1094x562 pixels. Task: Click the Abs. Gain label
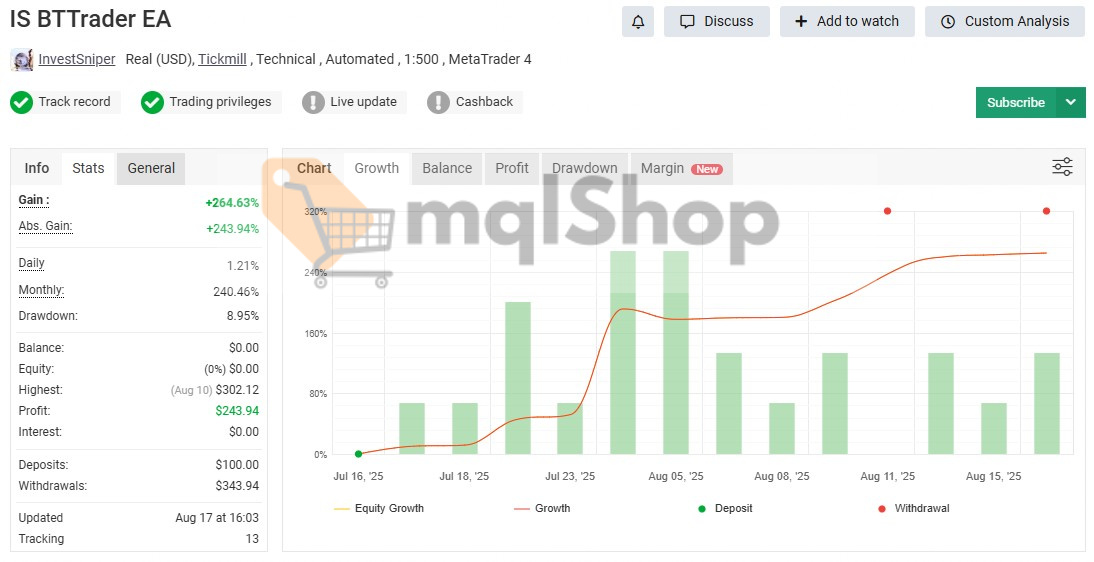pos(45,226)
